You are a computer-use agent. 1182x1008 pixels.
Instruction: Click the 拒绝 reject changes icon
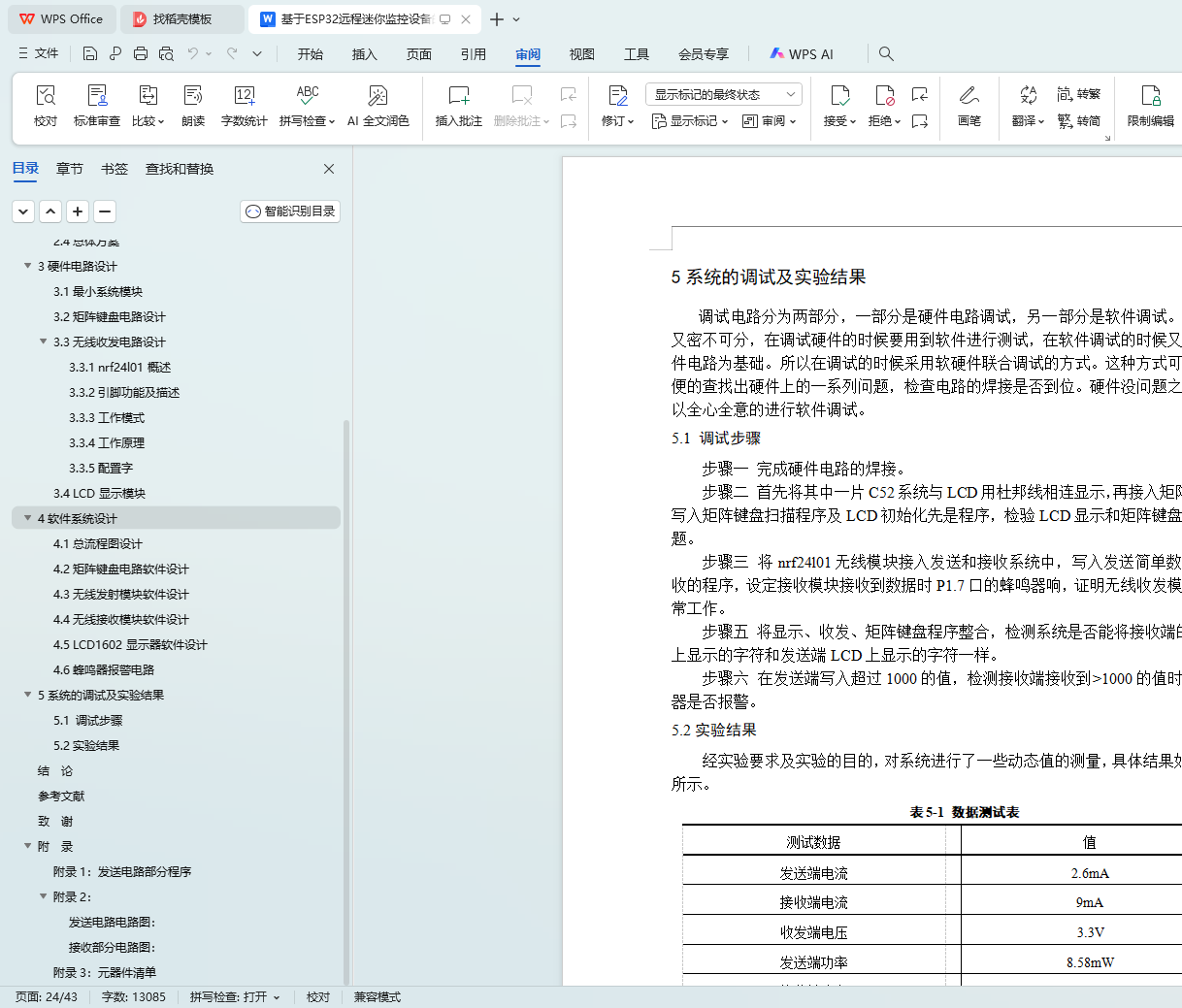[884, 95]
